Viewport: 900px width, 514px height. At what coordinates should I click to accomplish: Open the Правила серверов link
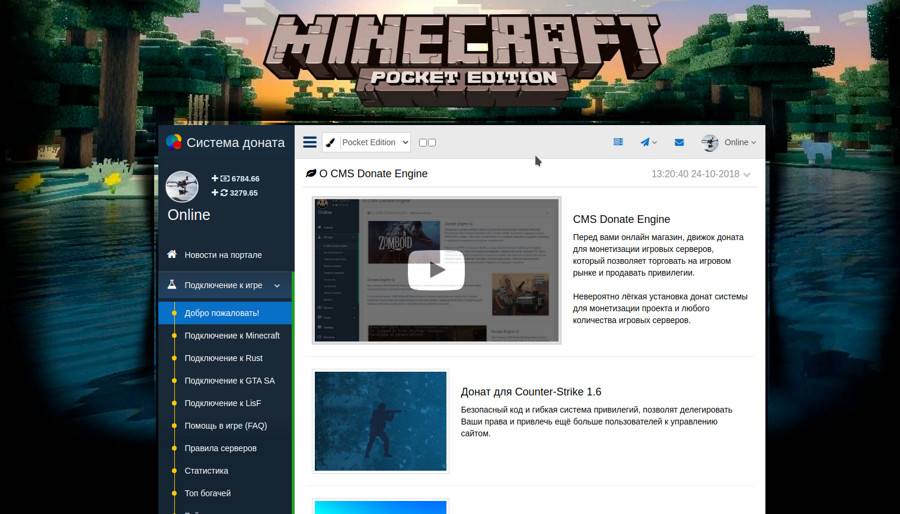[220, 448]
